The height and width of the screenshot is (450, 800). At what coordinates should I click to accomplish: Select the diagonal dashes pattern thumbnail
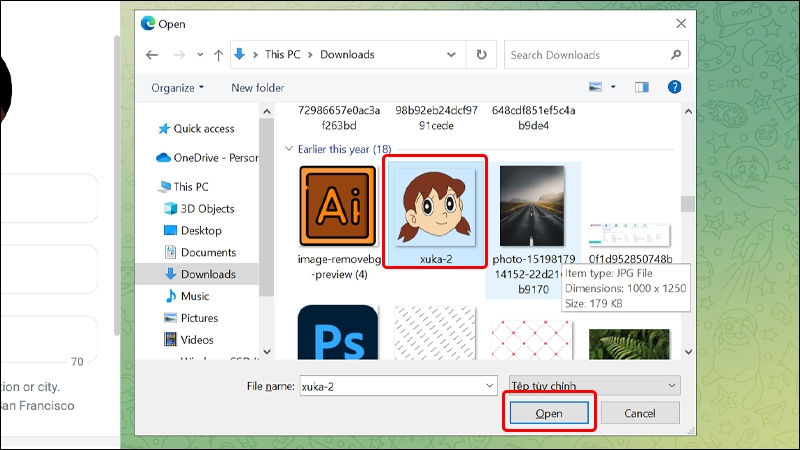pyautogui.click(x=435, y=333)
